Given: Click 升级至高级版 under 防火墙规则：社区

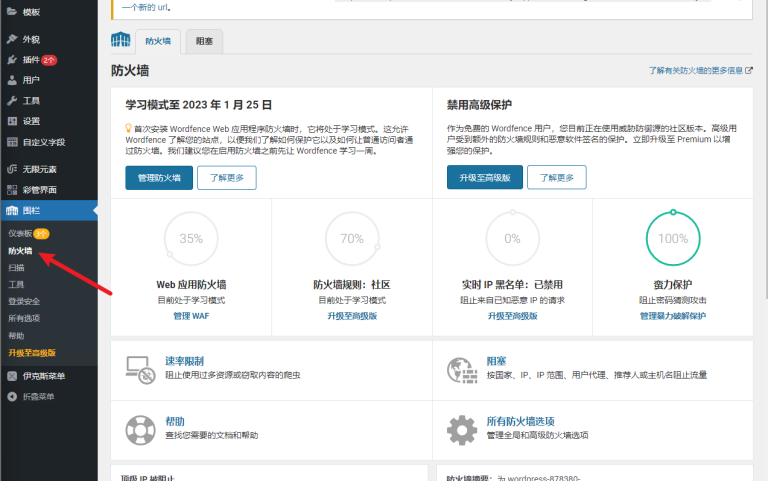Looking at the screenshot, I should click(352, 316).
